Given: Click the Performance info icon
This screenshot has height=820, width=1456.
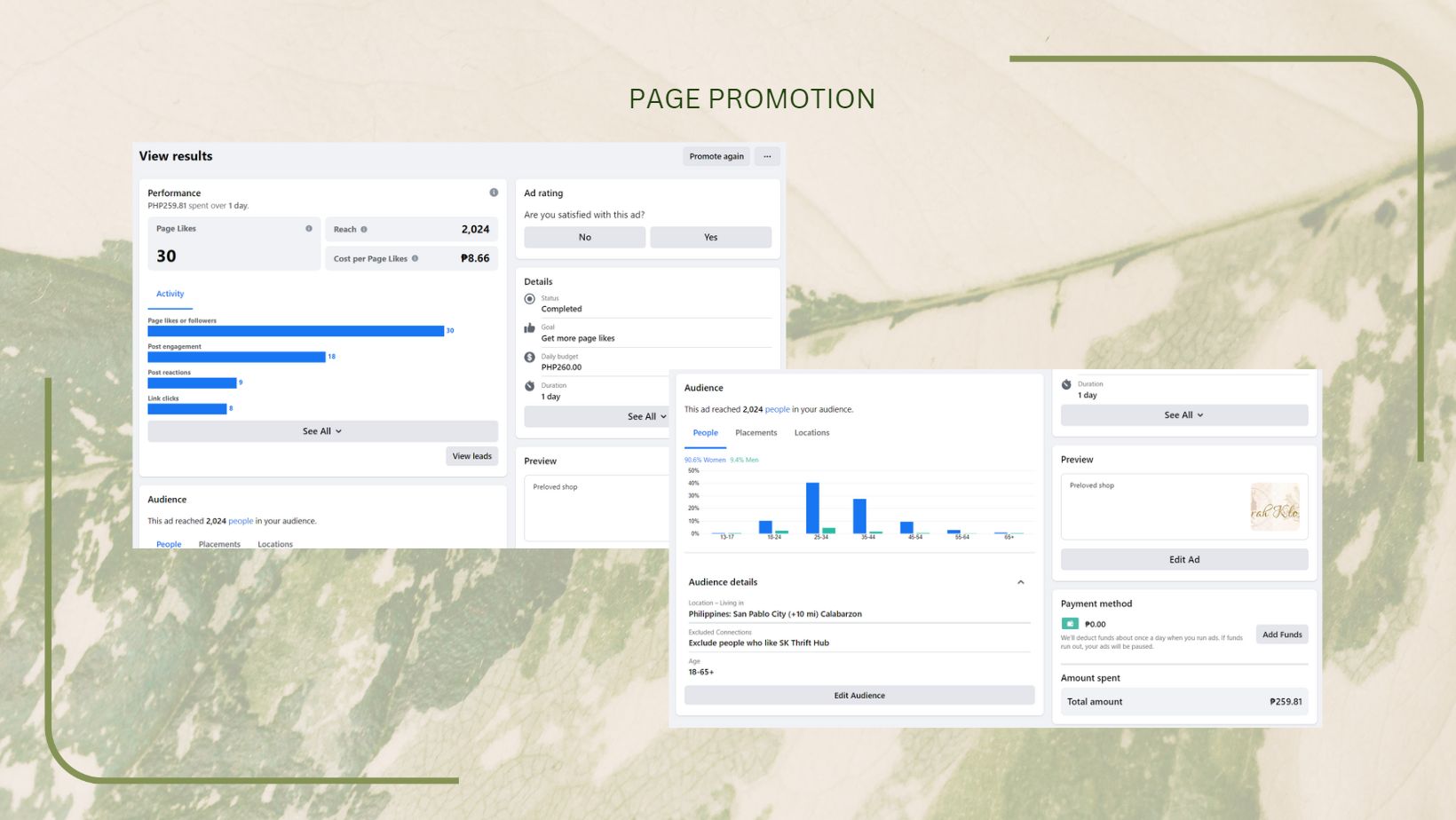Looking at the screenshot, I should (x=494, y=193).
